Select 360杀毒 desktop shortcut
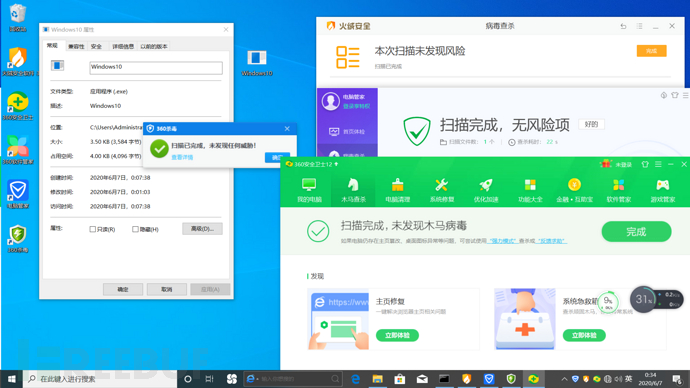 [18, 239]
